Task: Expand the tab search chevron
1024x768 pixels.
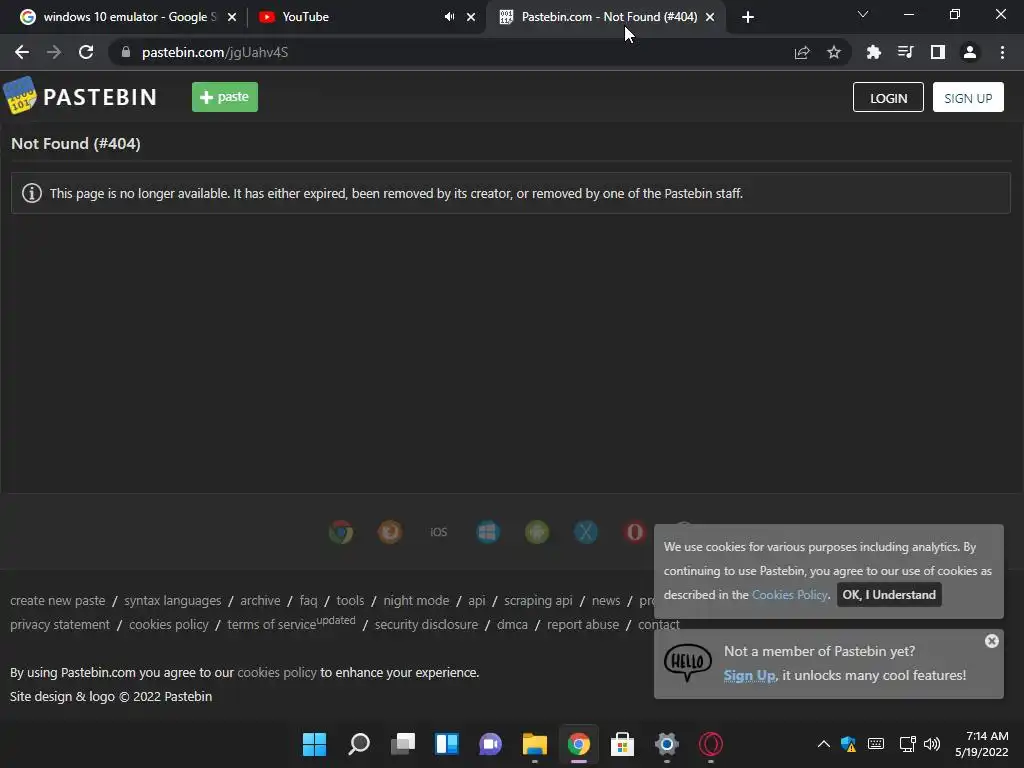Action: (863, 14)
